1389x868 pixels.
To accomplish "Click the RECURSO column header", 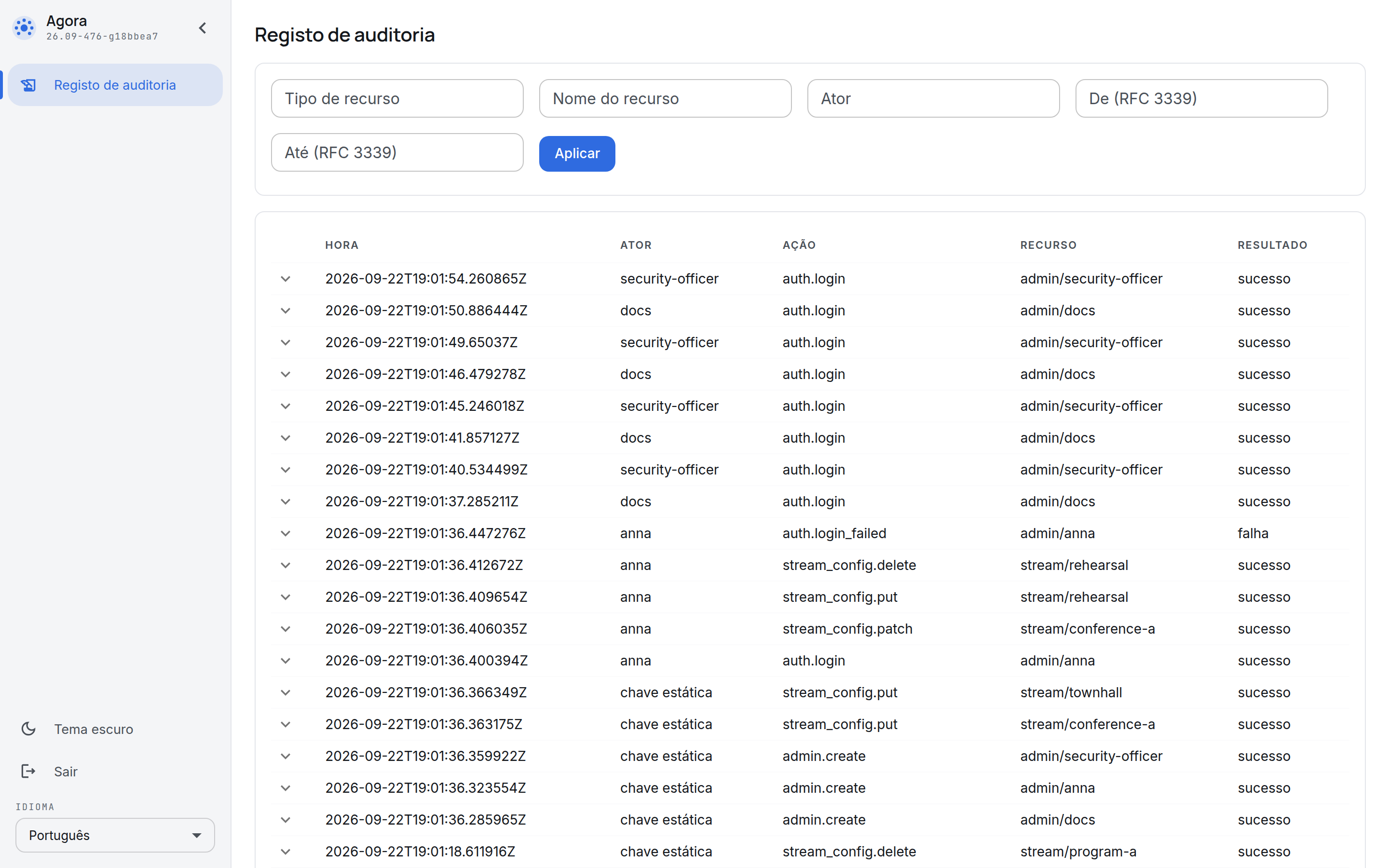I will coord(1048,245).
